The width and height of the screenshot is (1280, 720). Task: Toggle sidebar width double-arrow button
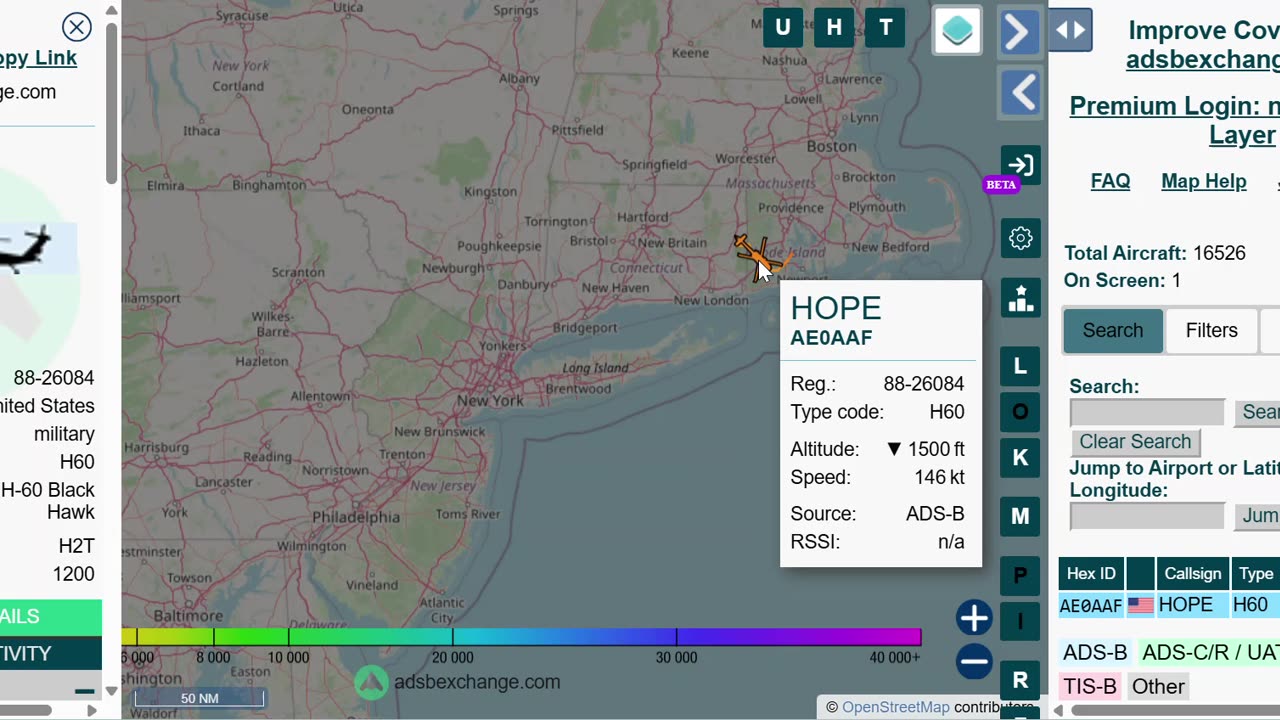click(1070, 30)
